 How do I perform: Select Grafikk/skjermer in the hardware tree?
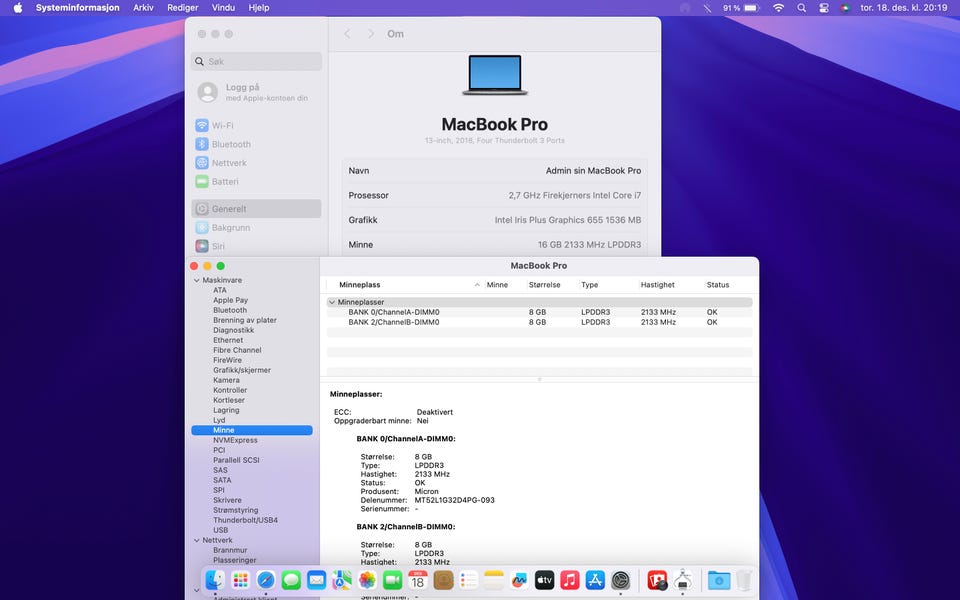click(x=242, y=370)
